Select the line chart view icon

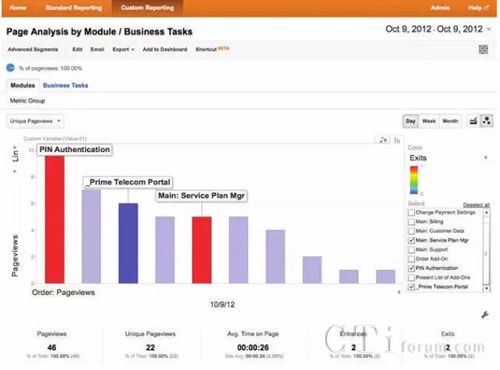[x=473, y=121]
